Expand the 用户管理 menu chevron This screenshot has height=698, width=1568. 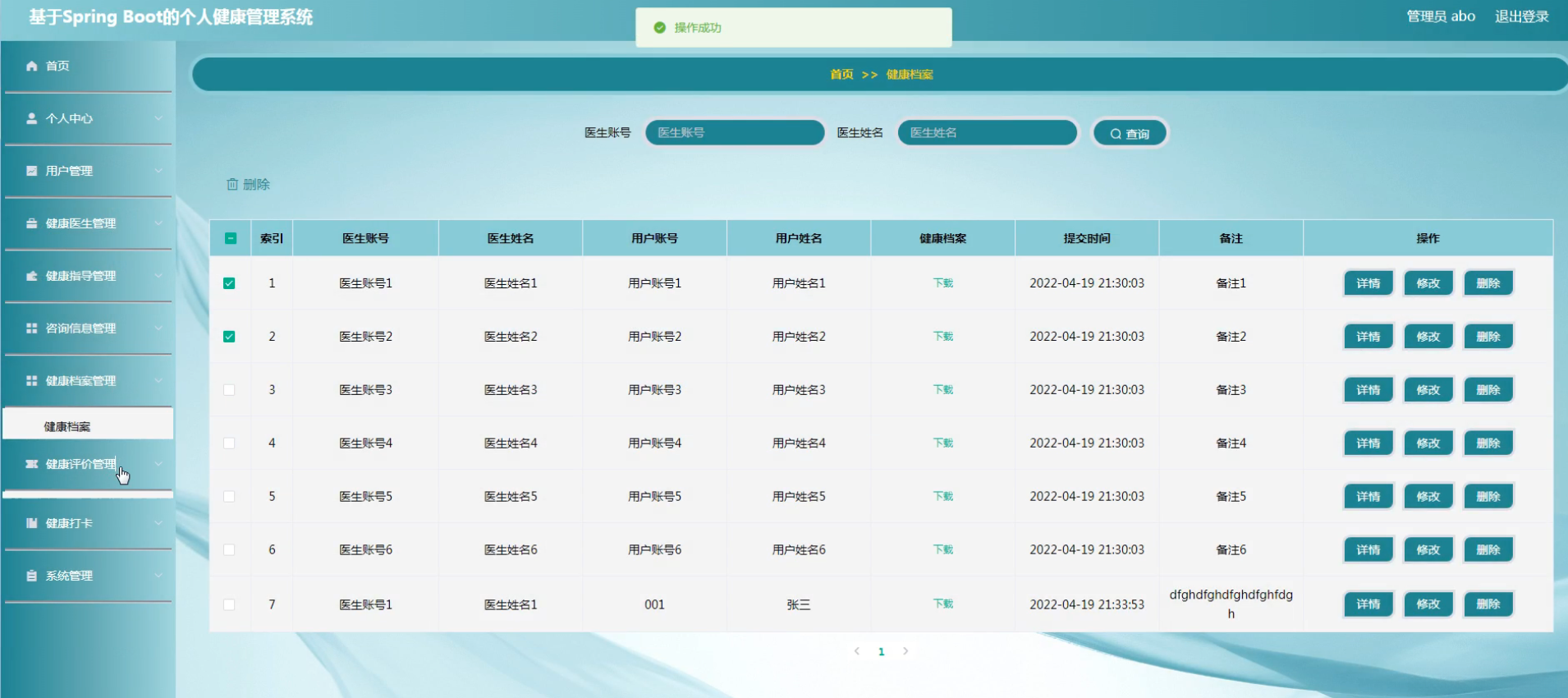click(x=158, y=171)
